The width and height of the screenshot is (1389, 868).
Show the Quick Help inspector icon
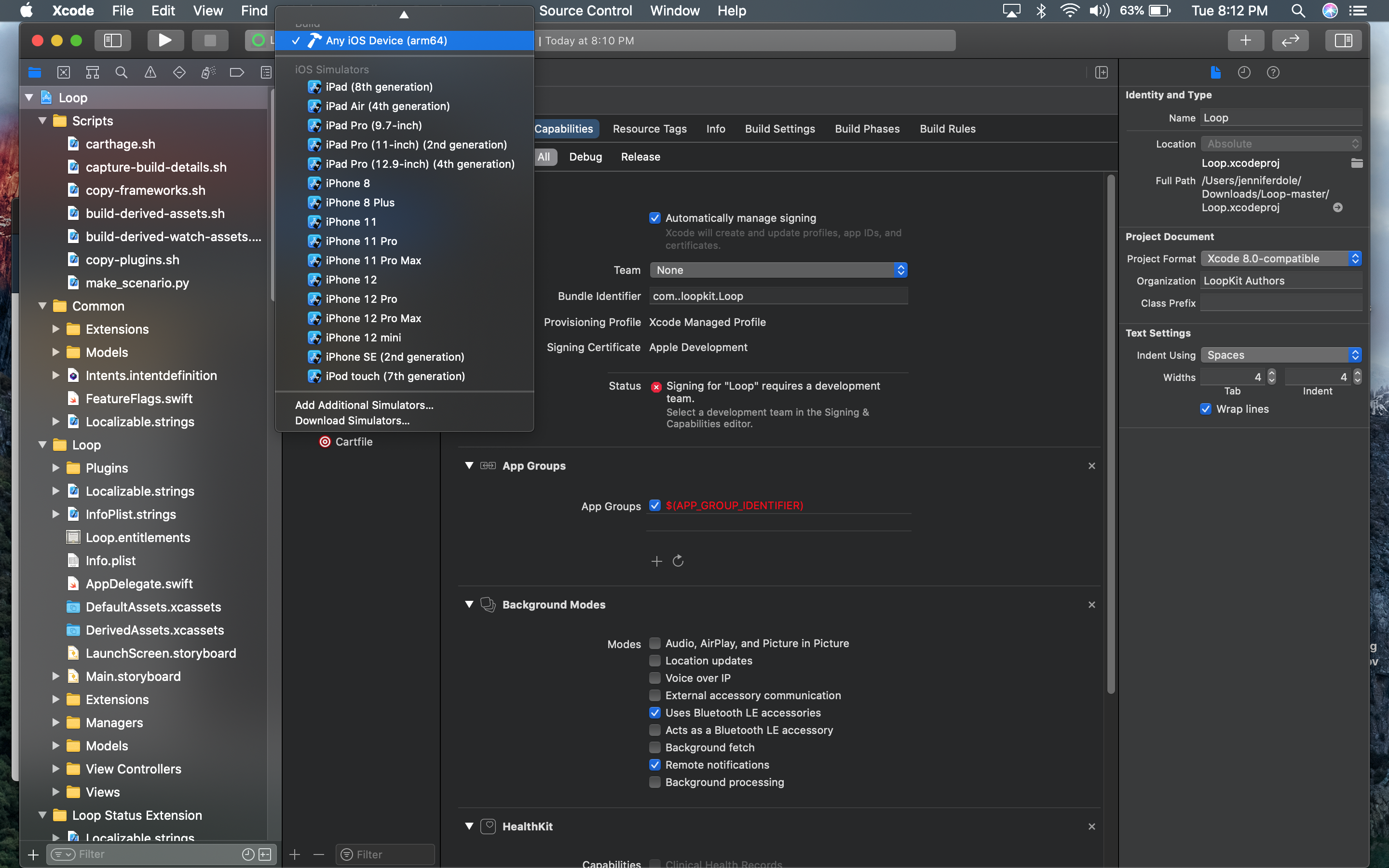pos(1273,72)
